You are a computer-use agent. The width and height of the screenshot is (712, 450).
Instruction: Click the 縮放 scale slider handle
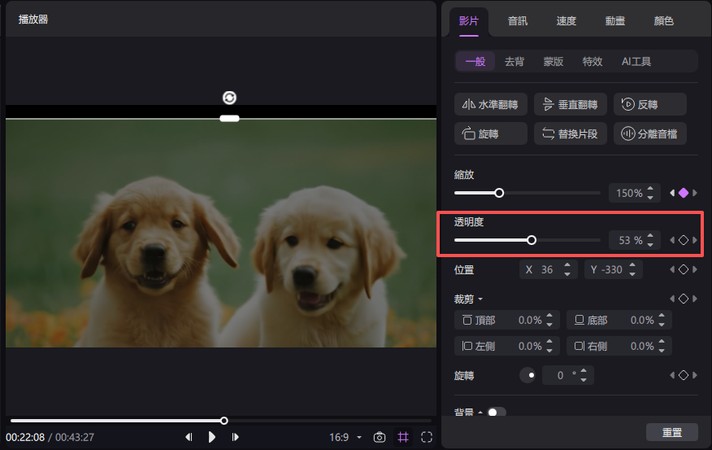pos(499,193)
